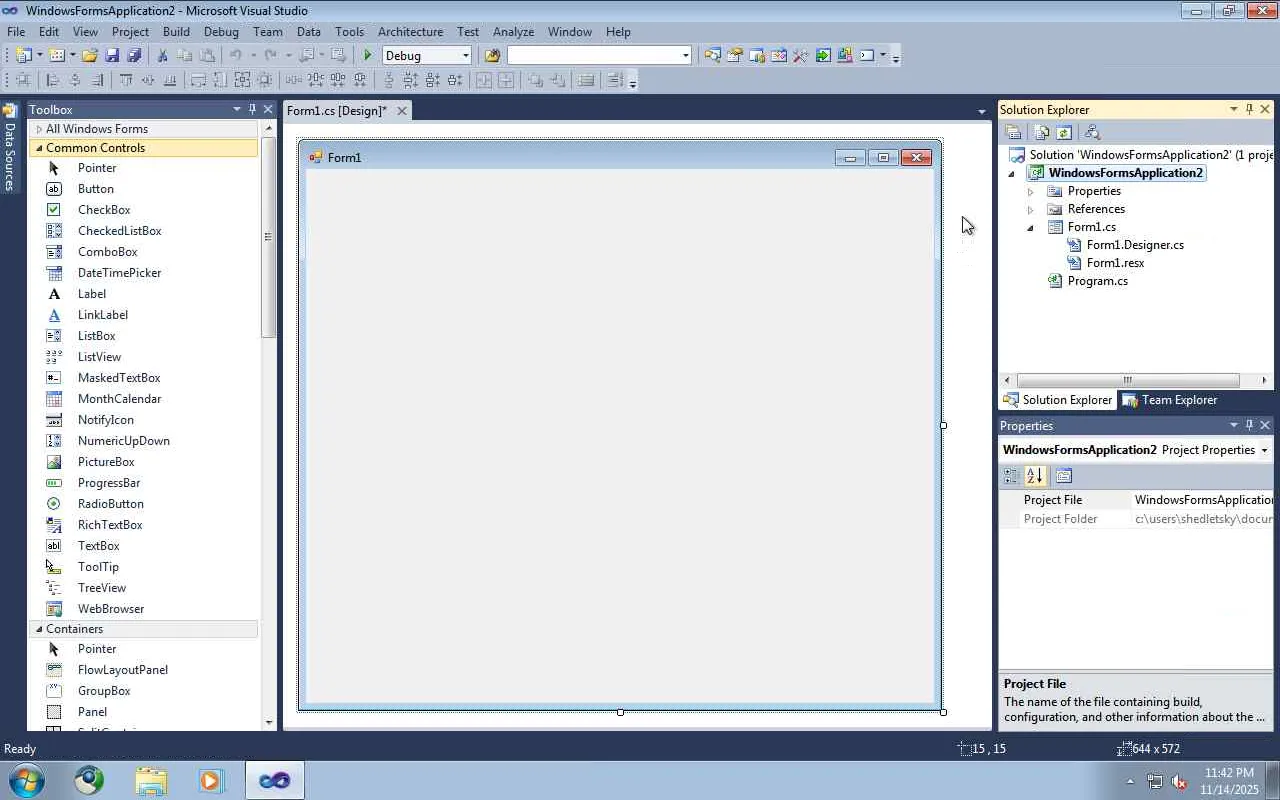
Task: Save the current file with the floppy icon
Action: [x=112, y=56]
